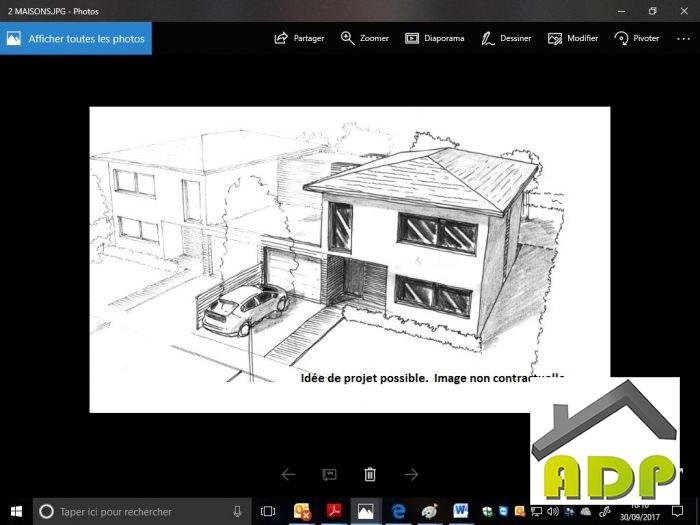Open the Windows Start menu
Viewport: 700px width, 525px height.
pyautogui.click(x=16, y=511)
